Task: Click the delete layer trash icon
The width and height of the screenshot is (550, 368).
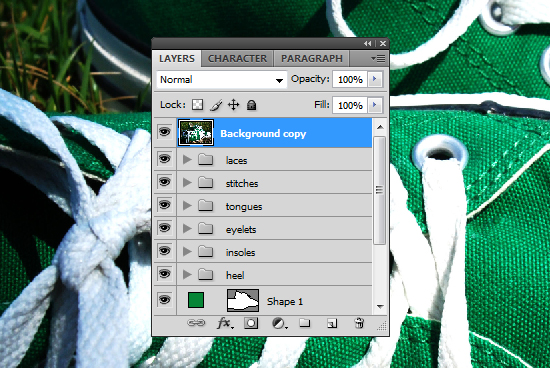Action: click(359, 323)
